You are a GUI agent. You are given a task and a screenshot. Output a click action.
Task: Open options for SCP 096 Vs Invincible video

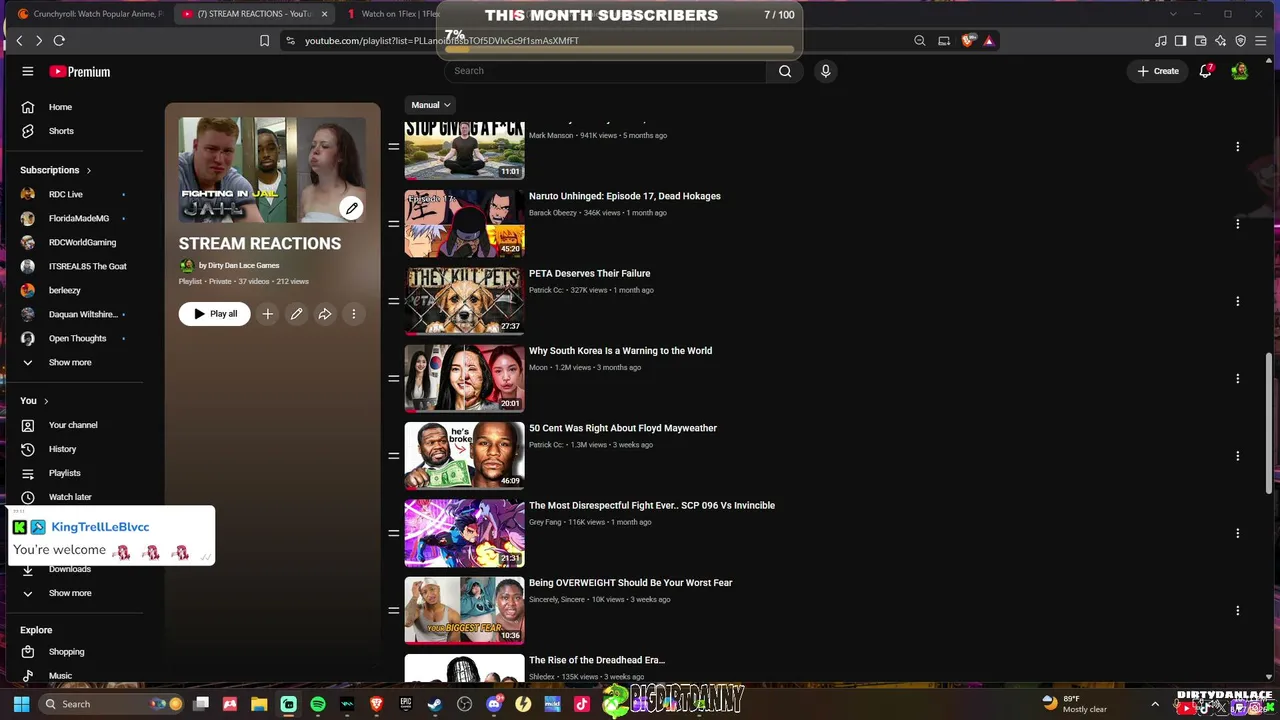pos(1237,533)
